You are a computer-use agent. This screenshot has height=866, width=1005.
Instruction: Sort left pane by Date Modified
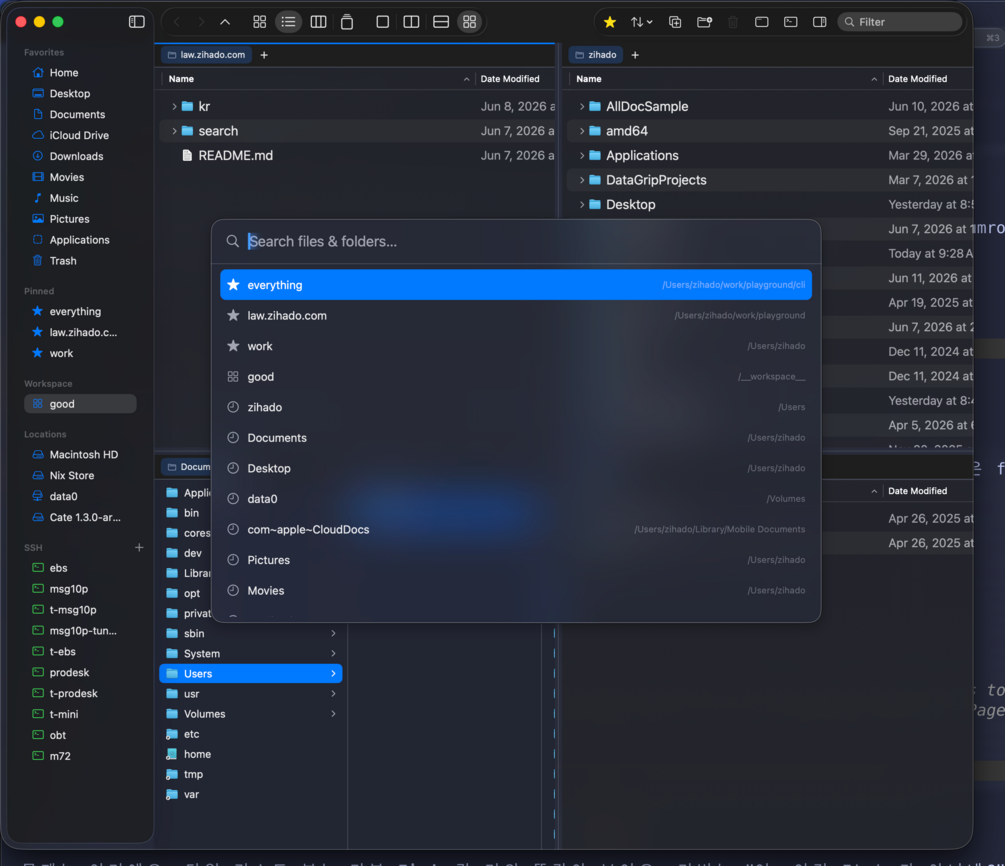point(515,79)
